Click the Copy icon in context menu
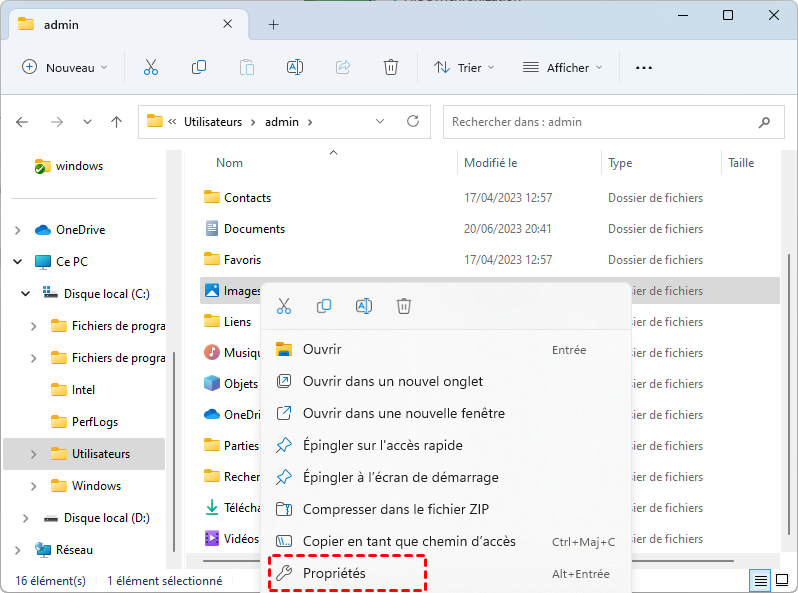Image resolution: width=798 pixels, height=593 pixels. (x=324, y=306)
